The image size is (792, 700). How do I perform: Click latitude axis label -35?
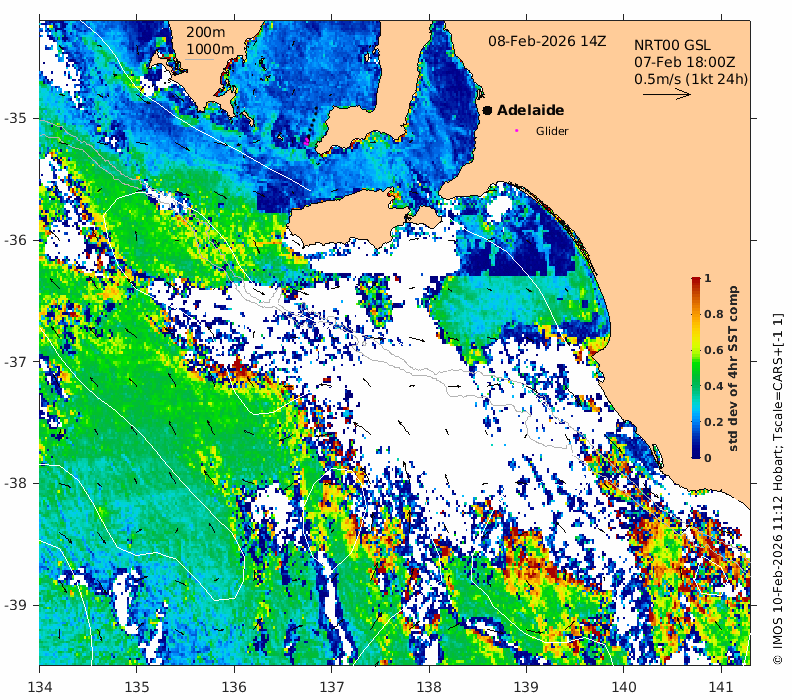coord(15,118)
